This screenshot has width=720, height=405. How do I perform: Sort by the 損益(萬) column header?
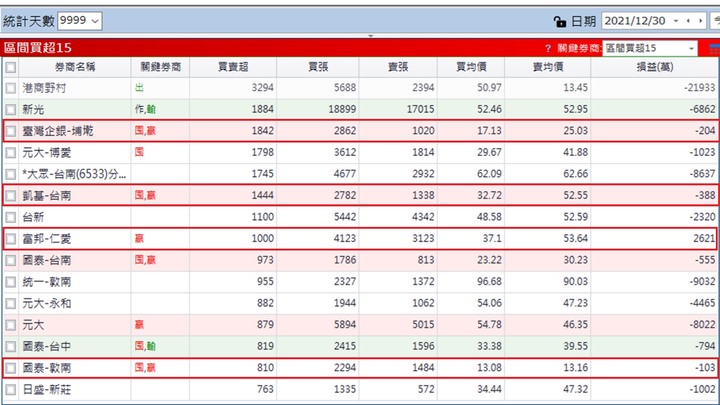655,67
